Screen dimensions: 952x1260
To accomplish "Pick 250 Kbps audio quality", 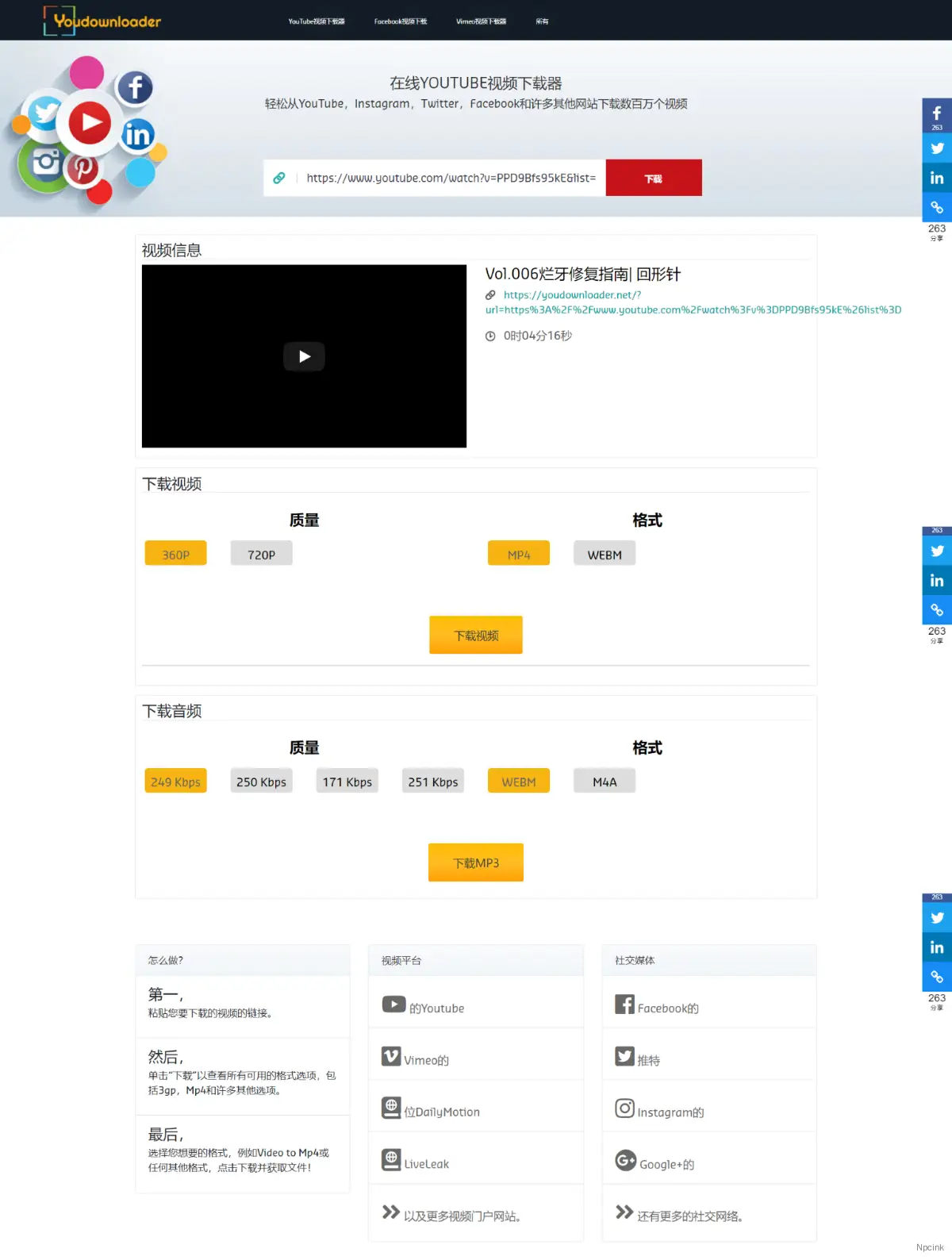I will (261, 781).
